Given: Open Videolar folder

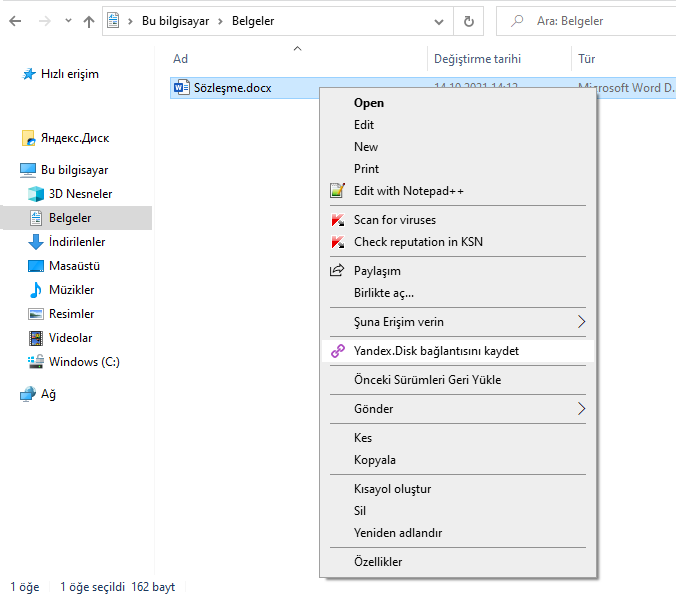Looking at the screenshot, I should pyautogui.click(x=70, y=338).
